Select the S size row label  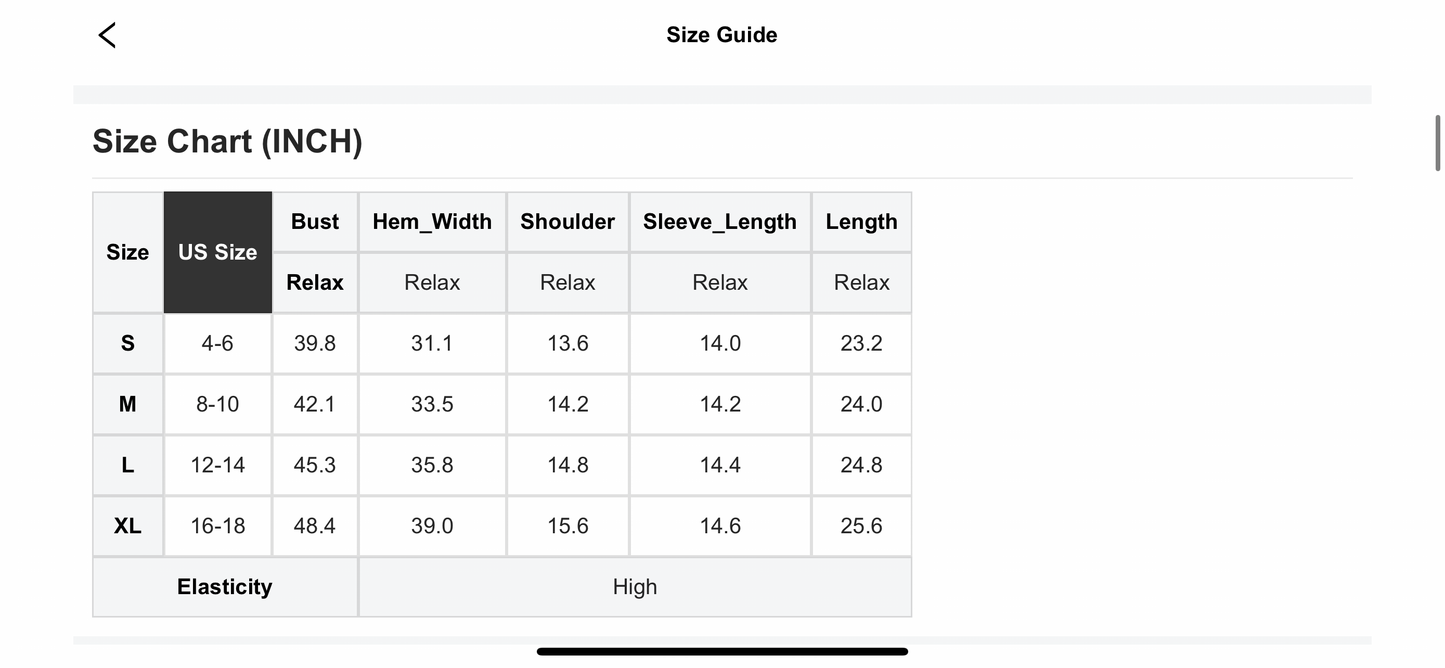click(x=128, y=343)
